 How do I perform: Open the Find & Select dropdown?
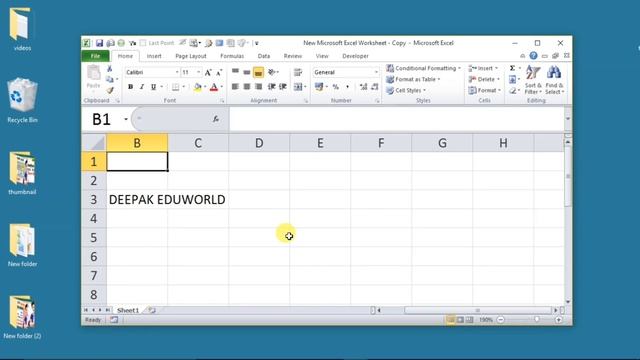(x=554, y=80)
